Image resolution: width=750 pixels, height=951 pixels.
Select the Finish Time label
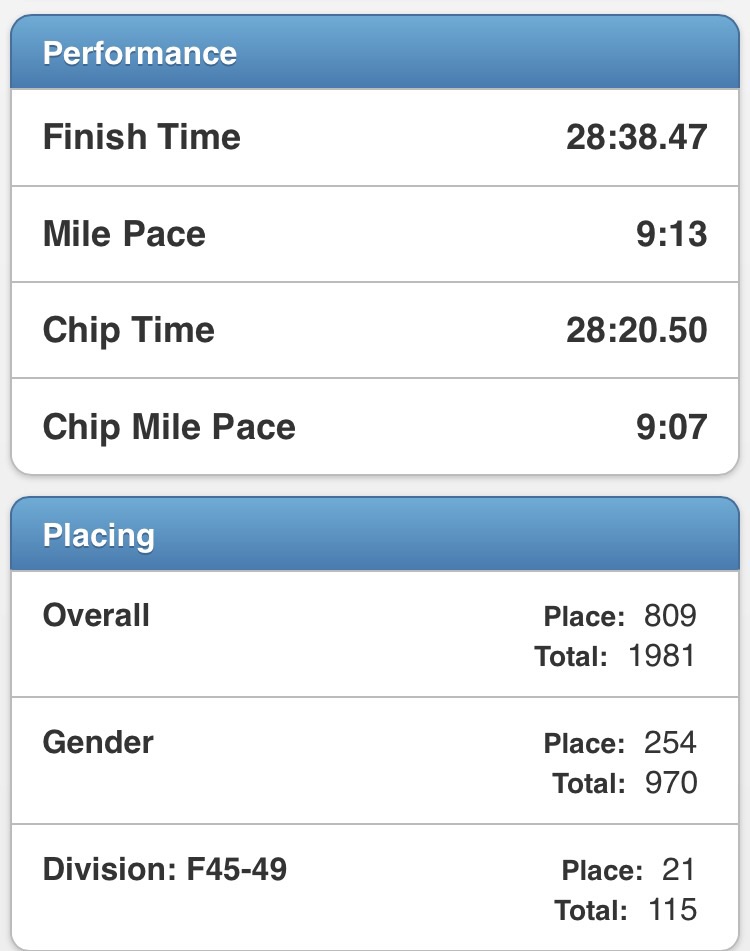pyautogui.click(x=141, y=137)
